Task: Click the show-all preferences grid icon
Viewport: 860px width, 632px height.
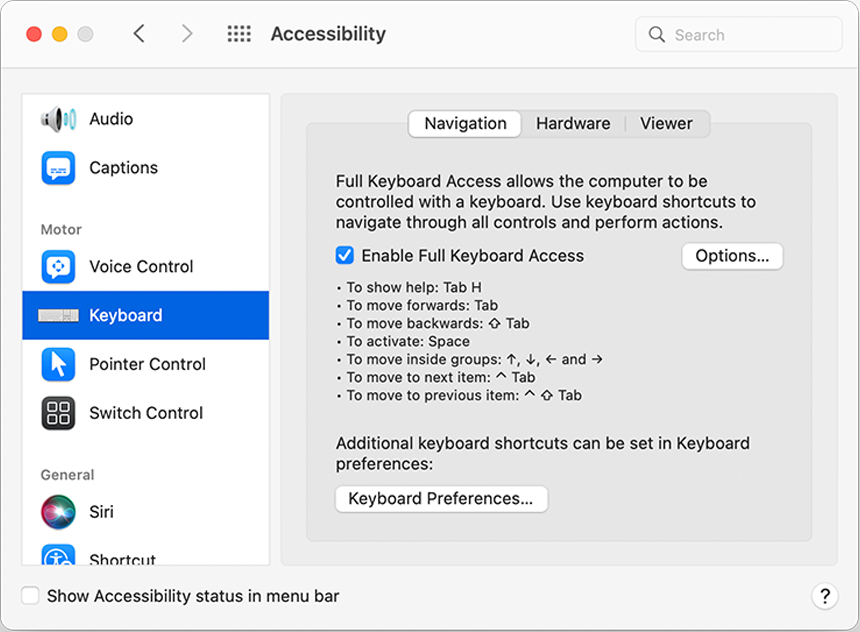Action: pyautogui.click(x=239, y=33)
